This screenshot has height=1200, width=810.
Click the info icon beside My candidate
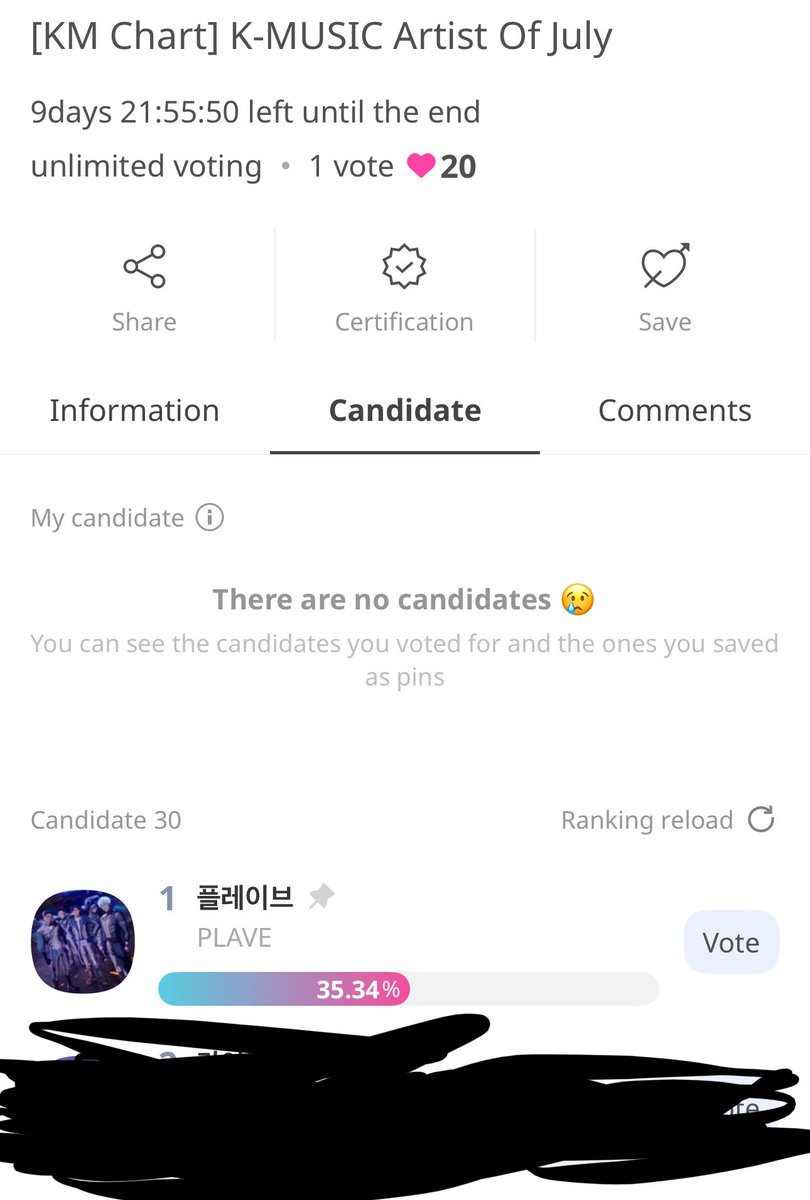tap(209, 518)
